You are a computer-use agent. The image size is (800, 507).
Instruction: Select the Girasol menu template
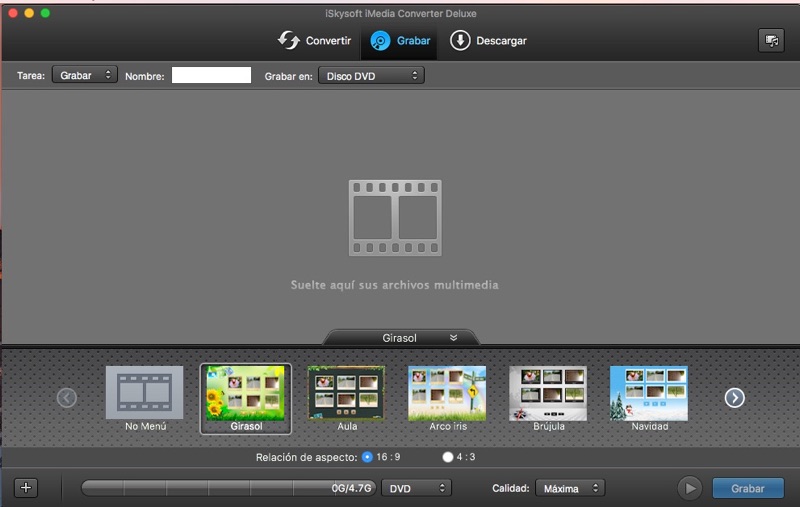click(x=245, y=399)
